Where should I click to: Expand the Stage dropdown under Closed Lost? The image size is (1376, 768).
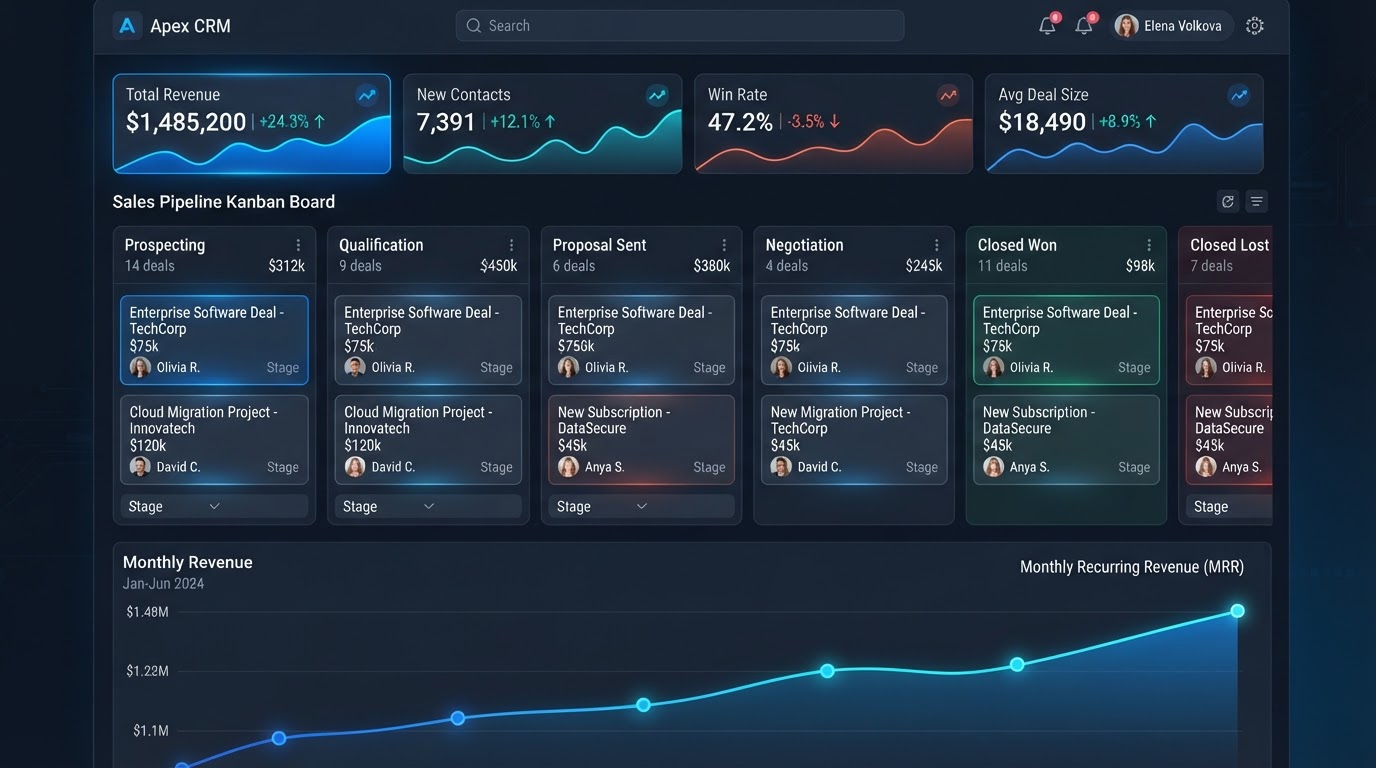[x=1229, y=507]
